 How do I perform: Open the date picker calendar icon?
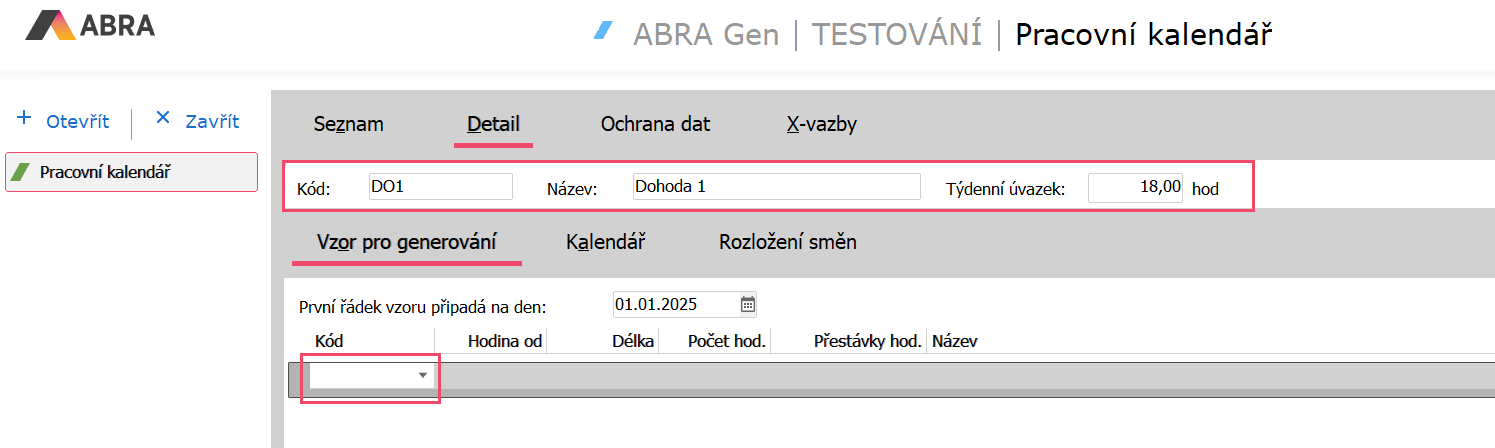tap(747, 304)
